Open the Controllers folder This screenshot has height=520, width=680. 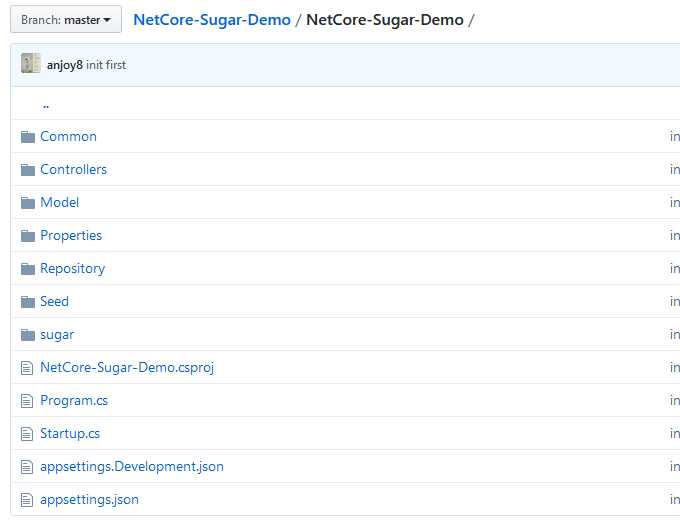tap(73, 170)
